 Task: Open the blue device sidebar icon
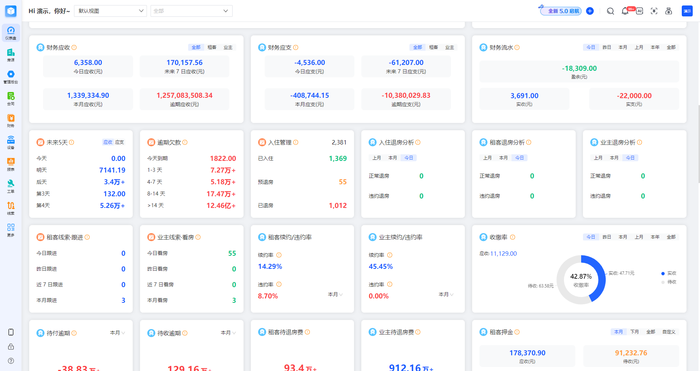(x=11, y=140)
